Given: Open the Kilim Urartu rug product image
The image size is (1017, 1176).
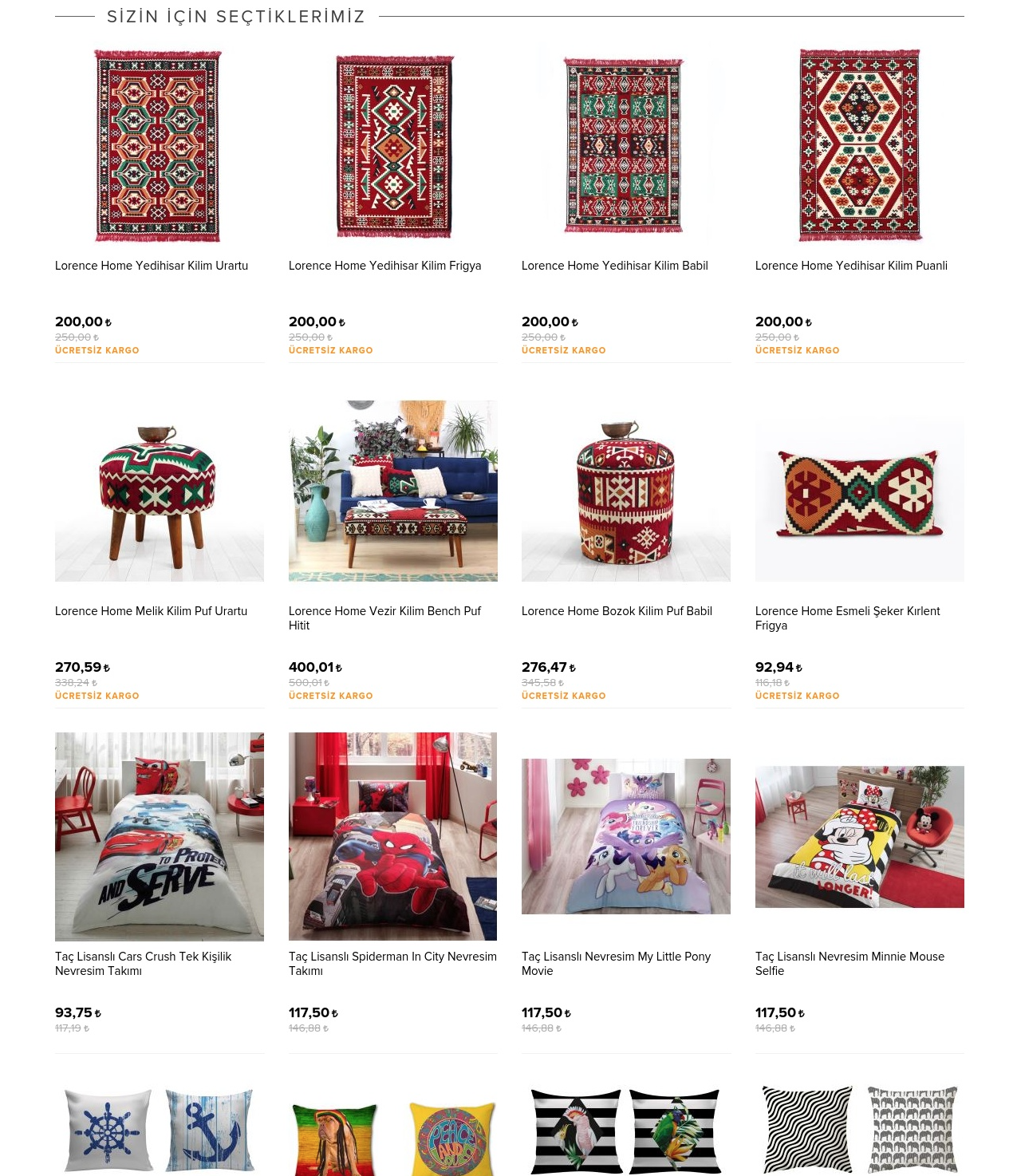Looking at the screenshot, I should [158, 145].
